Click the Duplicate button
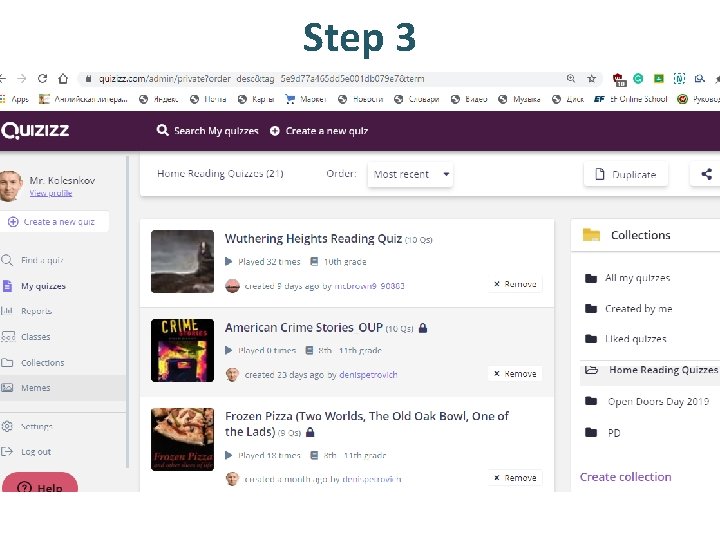Screen dimensions: 720x540 625,174
